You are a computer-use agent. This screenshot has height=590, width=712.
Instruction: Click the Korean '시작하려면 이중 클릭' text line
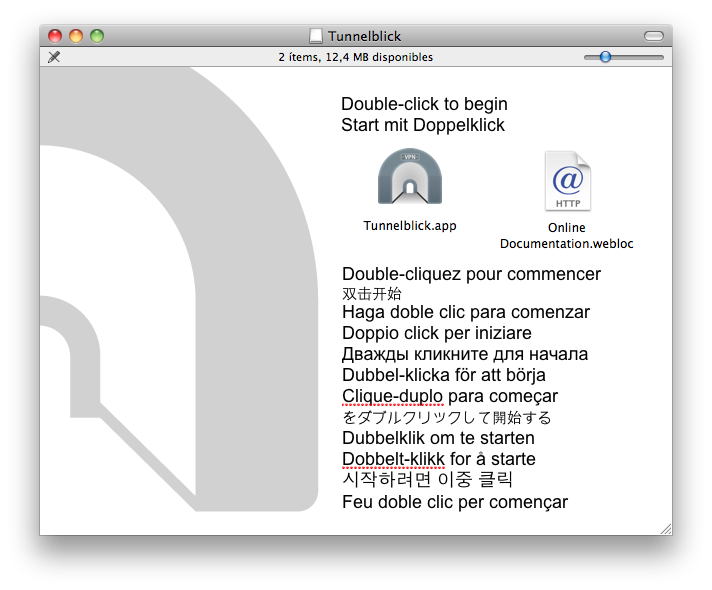click(x=427, y=480)
